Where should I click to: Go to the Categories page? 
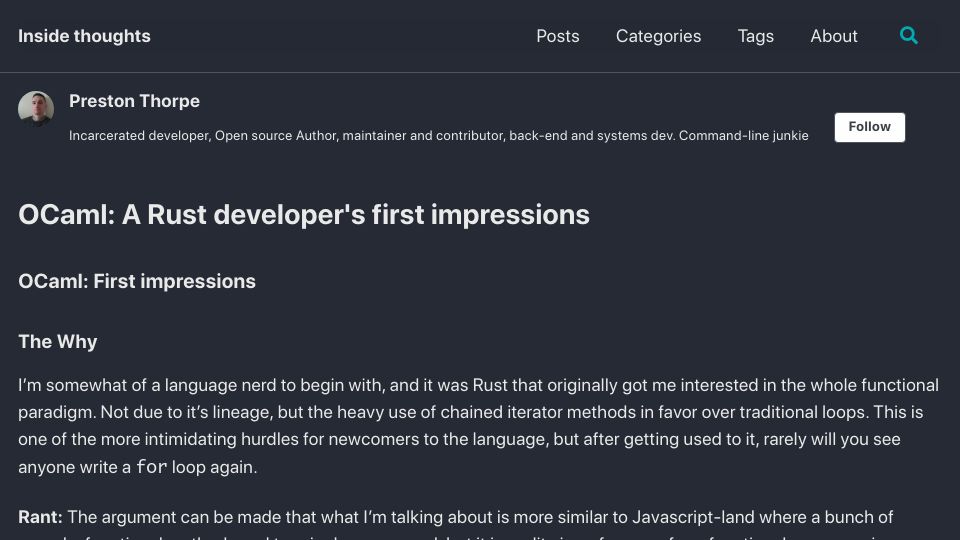(x=658, y=36)
